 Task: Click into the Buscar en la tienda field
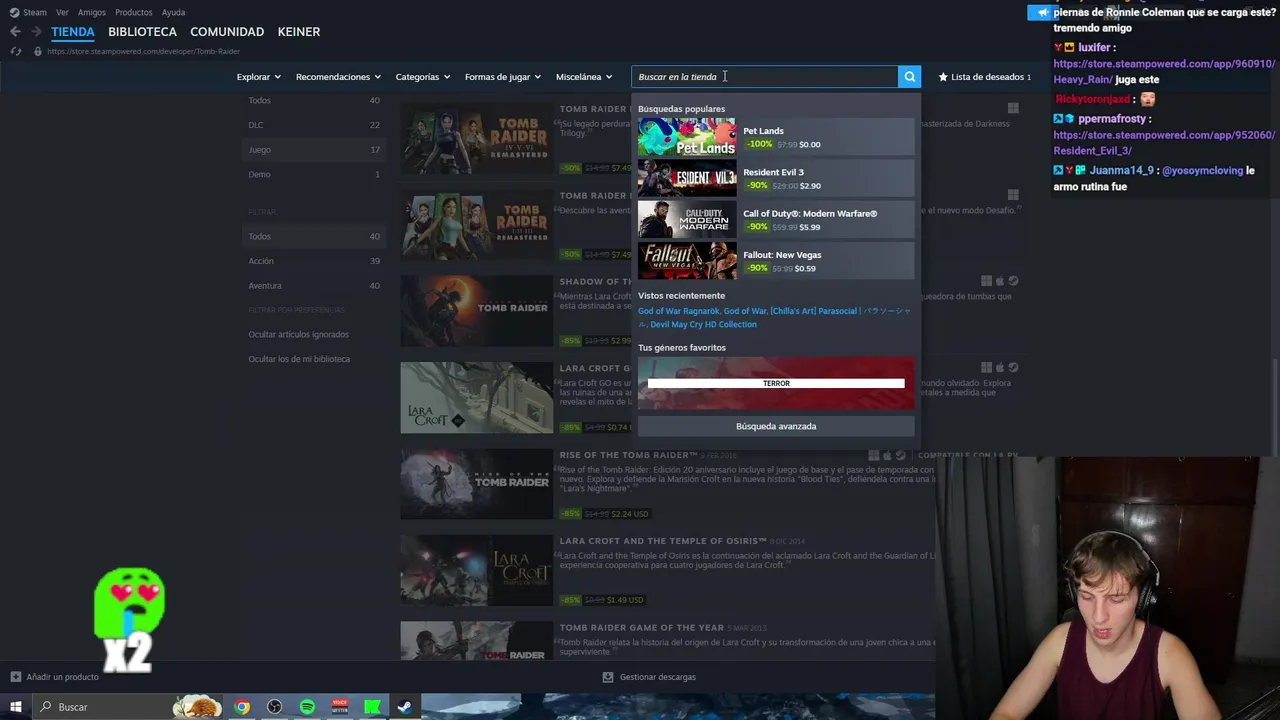click(765, 77)
